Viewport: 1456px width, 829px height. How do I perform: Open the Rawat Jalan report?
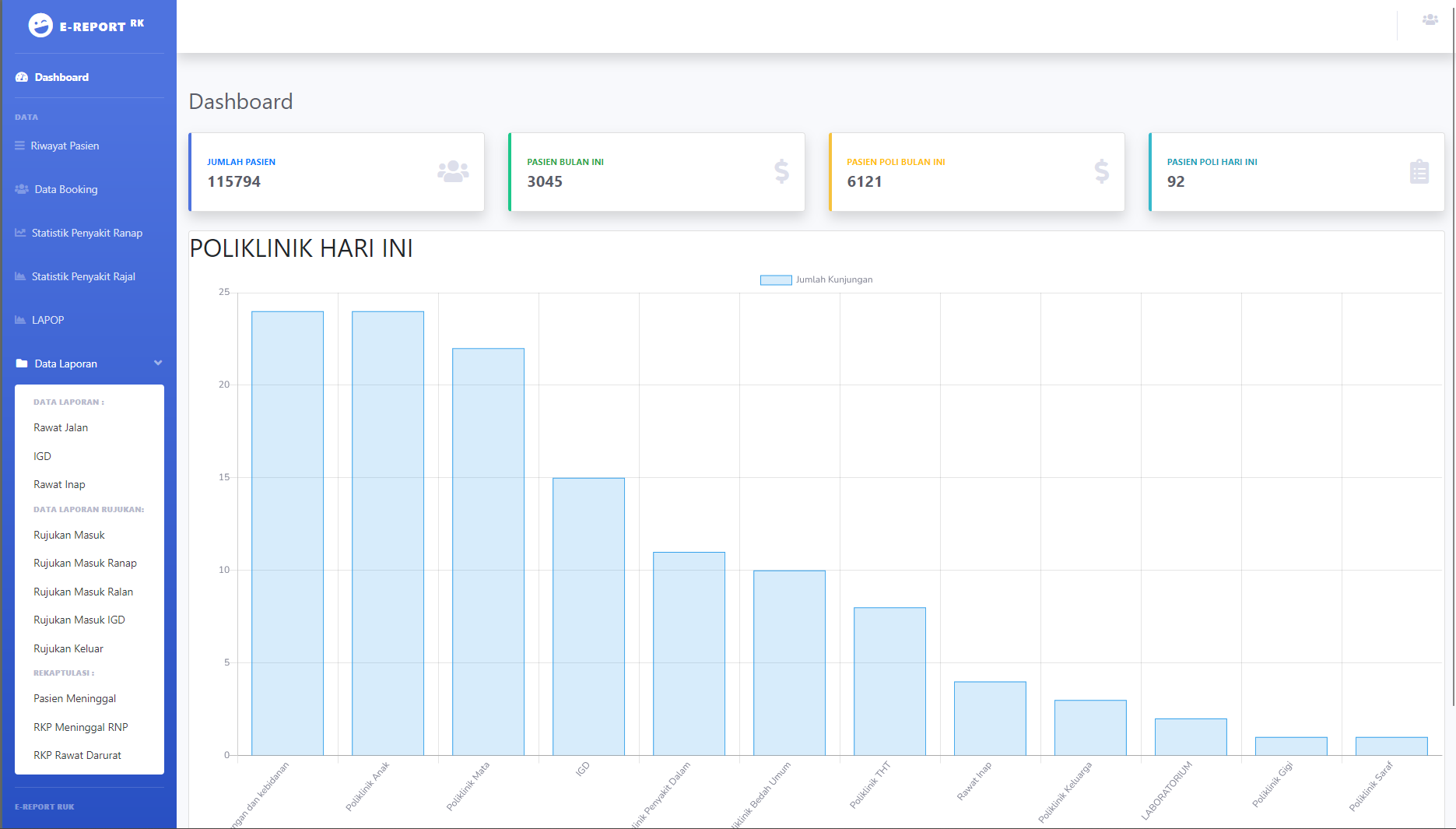coord(61,427)
